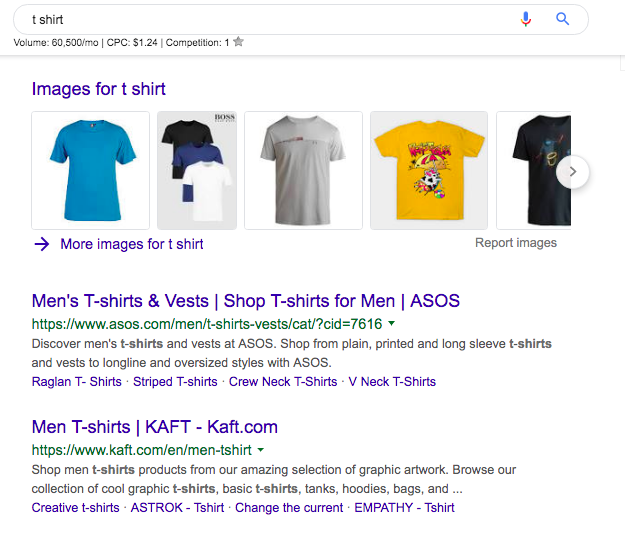
Task: Click the 'Report images' link
Action: pos(516,243)
